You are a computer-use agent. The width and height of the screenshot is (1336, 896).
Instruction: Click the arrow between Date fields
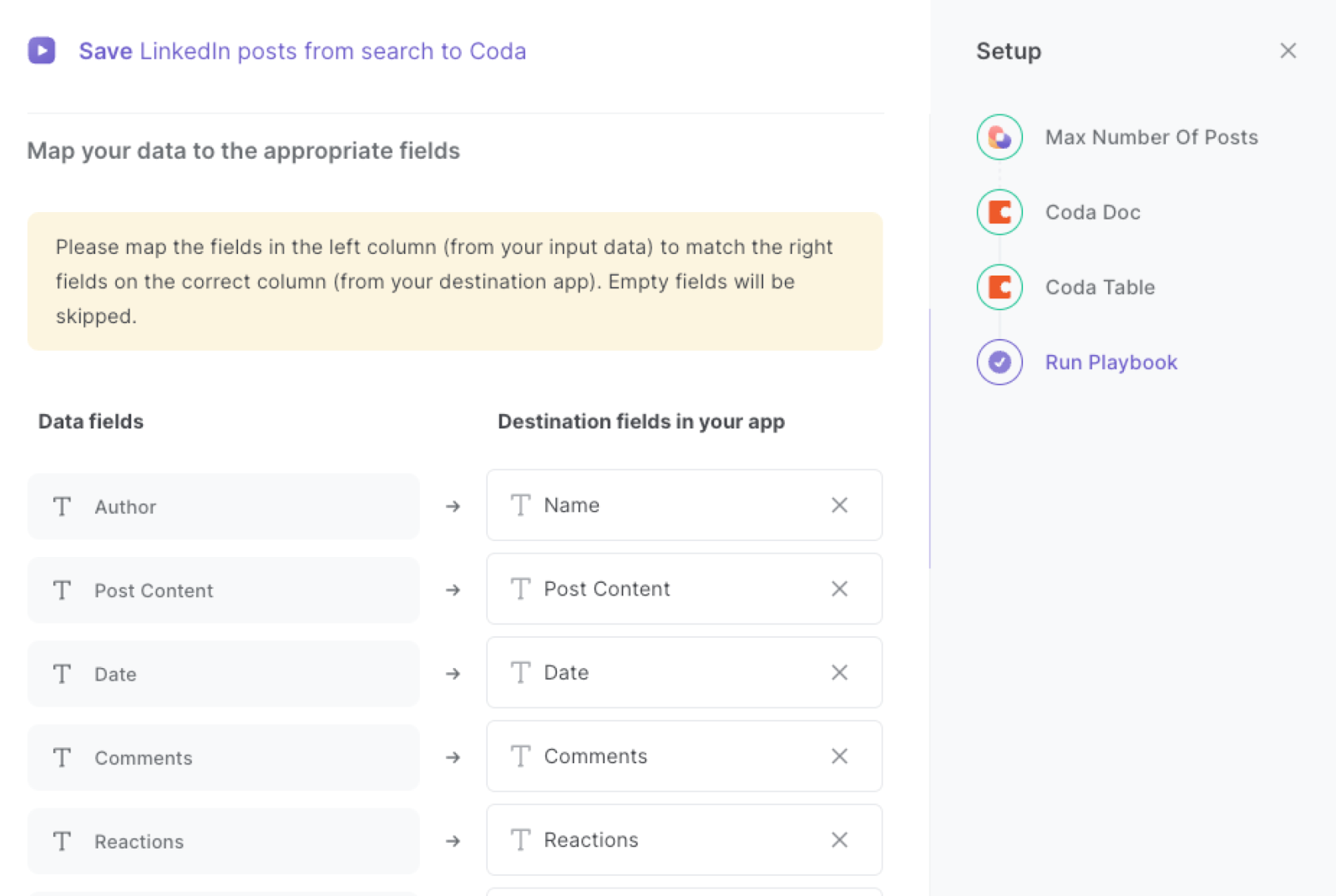coord(453,673)
